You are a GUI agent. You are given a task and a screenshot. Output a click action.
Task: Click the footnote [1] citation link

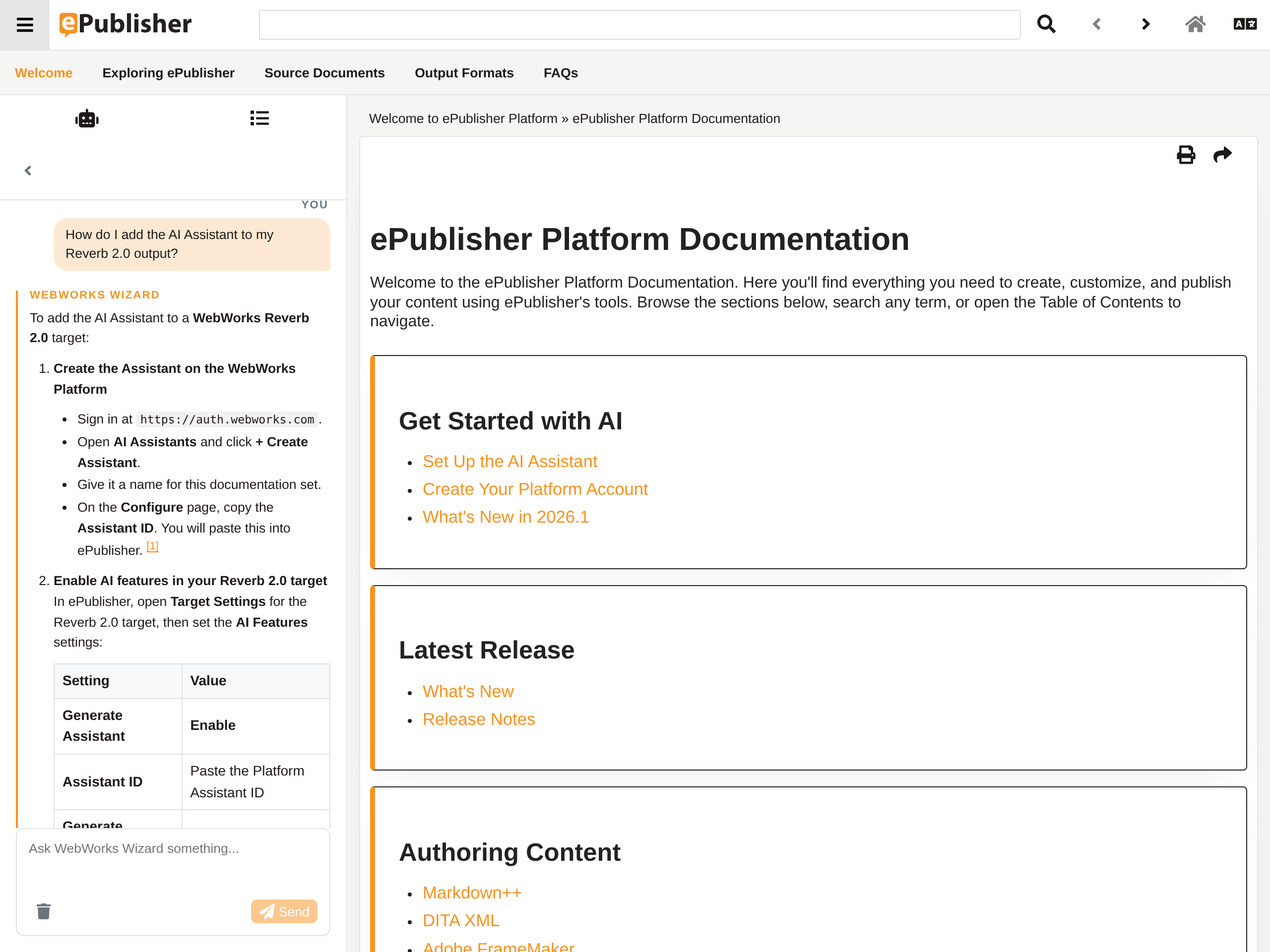click(x=152, y=546)
